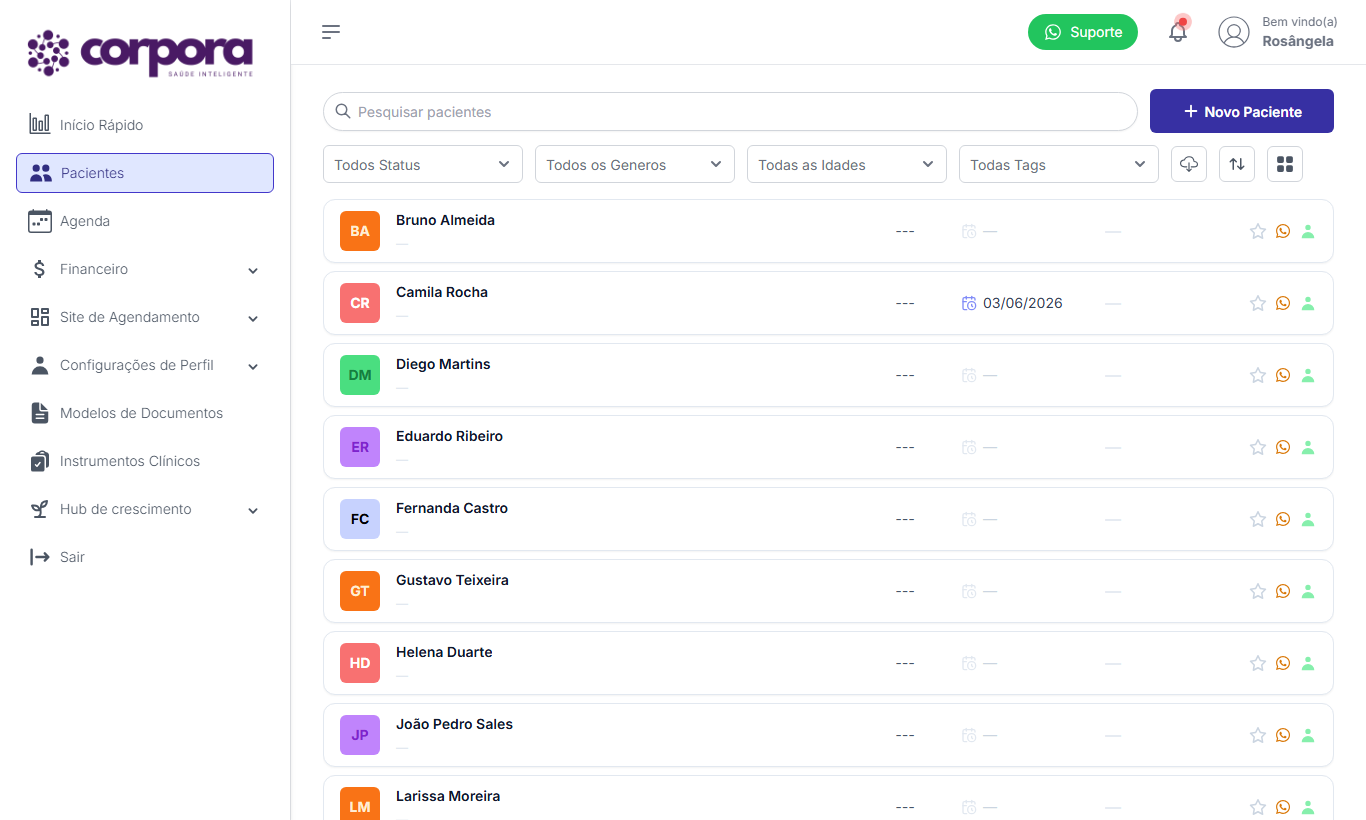Expand Configurações de Perfil chevron
Image resolution: width=1366 pixels, height=820 pixels.
253,366
